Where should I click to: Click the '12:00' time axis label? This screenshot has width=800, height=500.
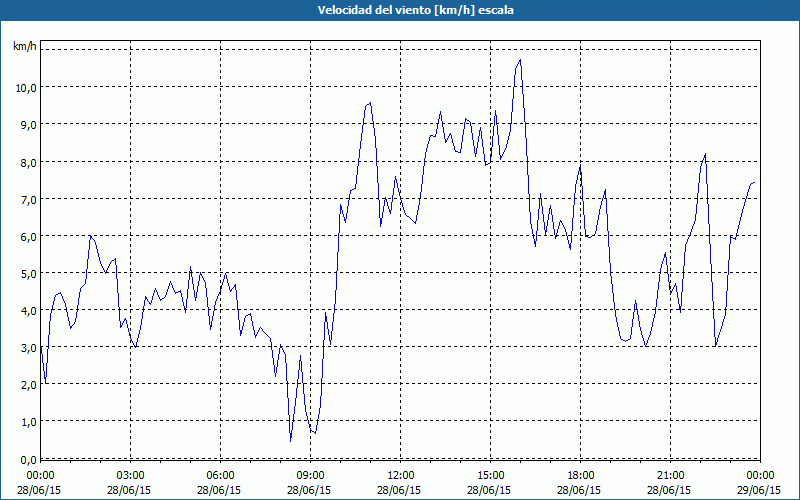[x=401, y=476]
